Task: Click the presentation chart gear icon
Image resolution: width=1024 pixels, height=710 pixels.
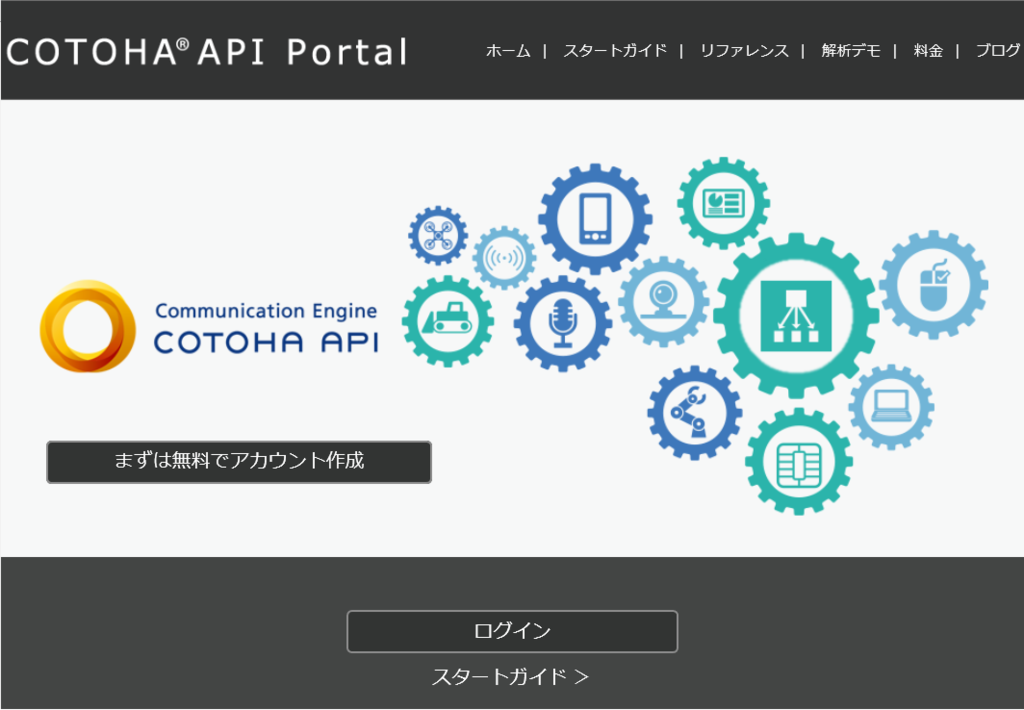Action: coord(723,202)
